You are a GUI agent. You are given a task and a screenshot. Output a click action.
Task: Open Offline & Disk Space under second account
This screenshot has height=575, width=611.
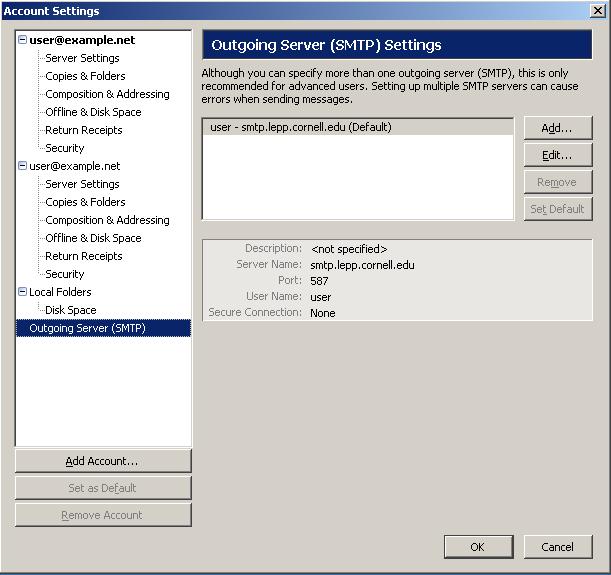pos(93,238)
